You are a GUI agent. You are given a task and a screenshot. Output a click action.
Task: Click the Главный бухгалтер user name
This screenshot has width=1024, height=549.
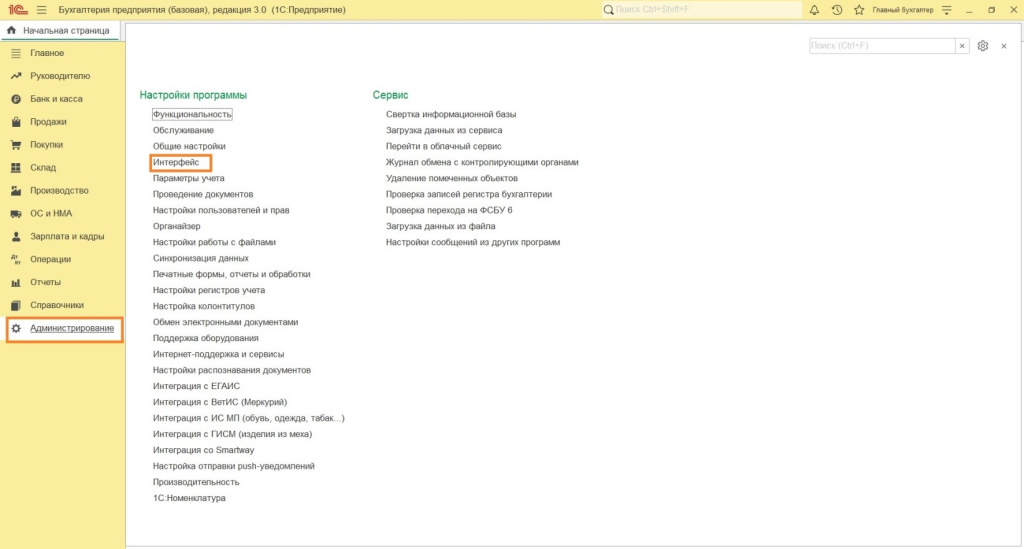902,9
